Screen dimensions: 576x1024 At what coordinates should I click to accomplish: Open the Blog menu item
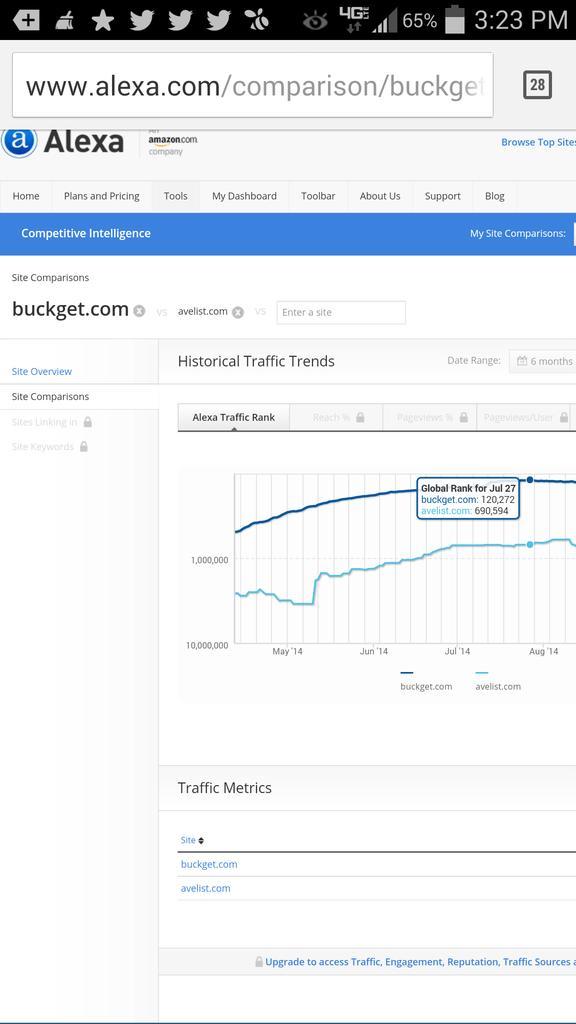tap(495, 196)
